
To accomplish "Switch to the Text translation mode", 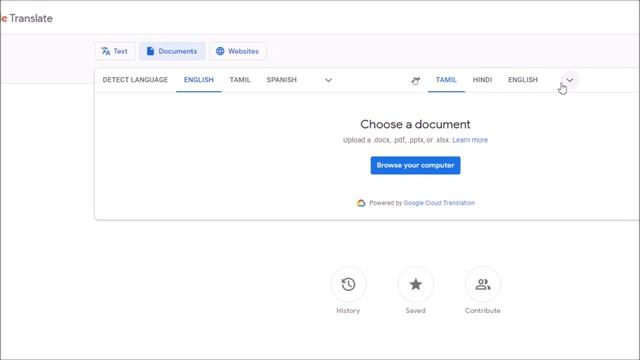I will tap(115, 51).
